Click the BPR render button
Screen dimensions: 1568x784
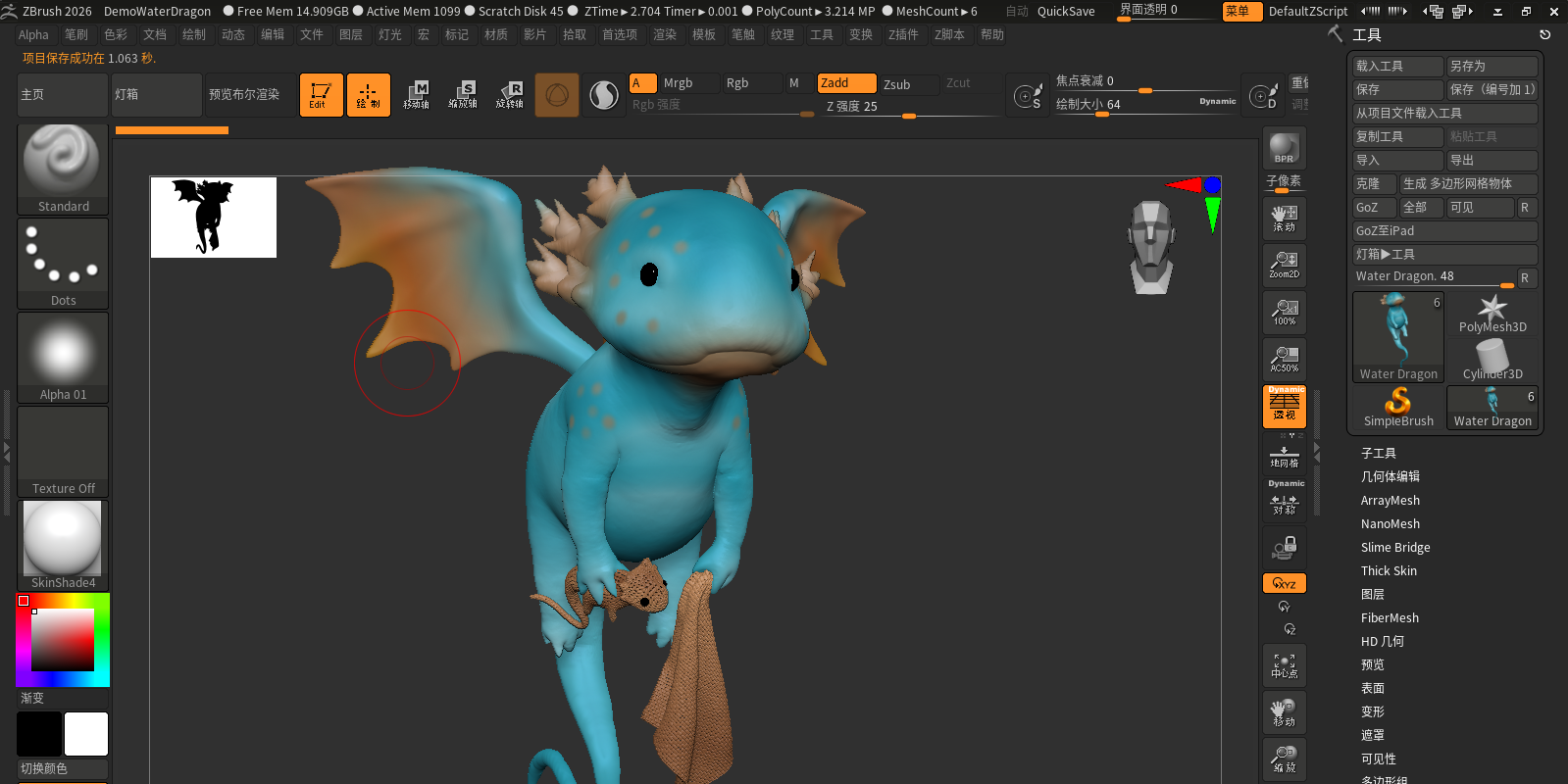pos(1284,148)
